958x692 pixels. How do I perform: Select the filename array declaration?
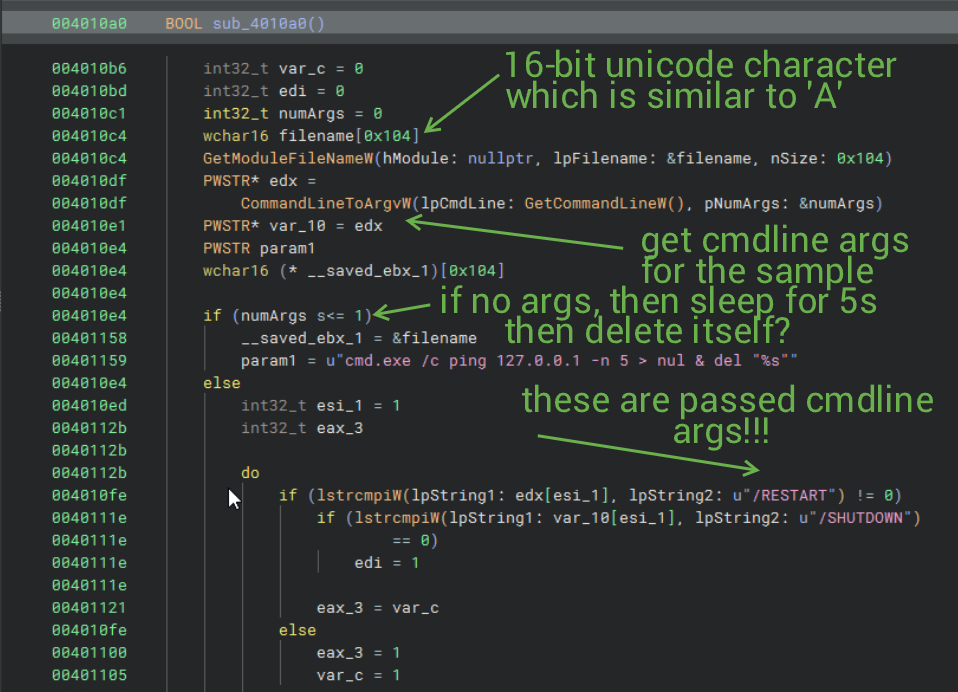pyautogui.click(x=318, y=136)
